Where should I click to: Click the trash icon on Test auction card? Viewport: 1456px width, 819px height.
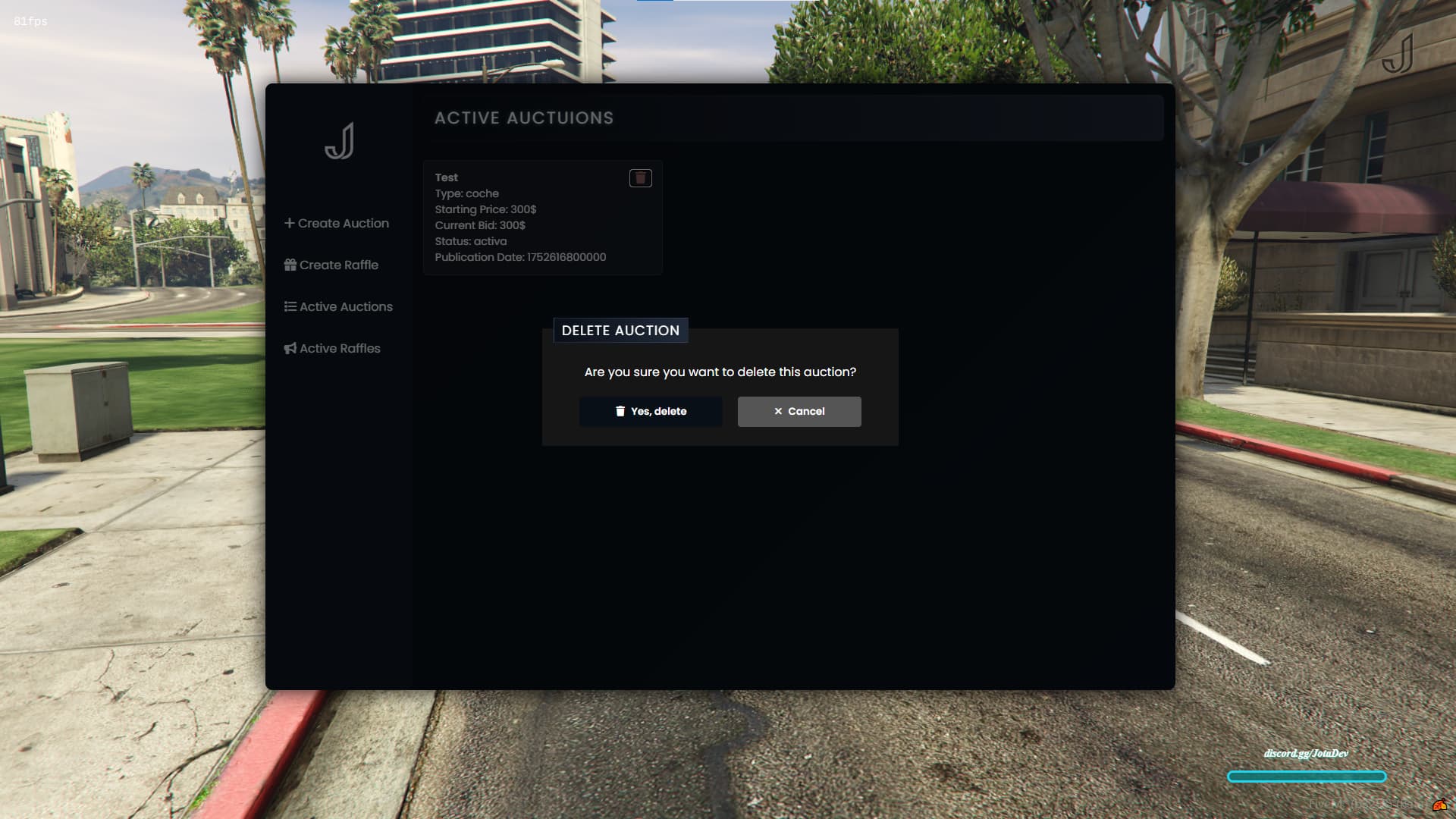[640, 178]
